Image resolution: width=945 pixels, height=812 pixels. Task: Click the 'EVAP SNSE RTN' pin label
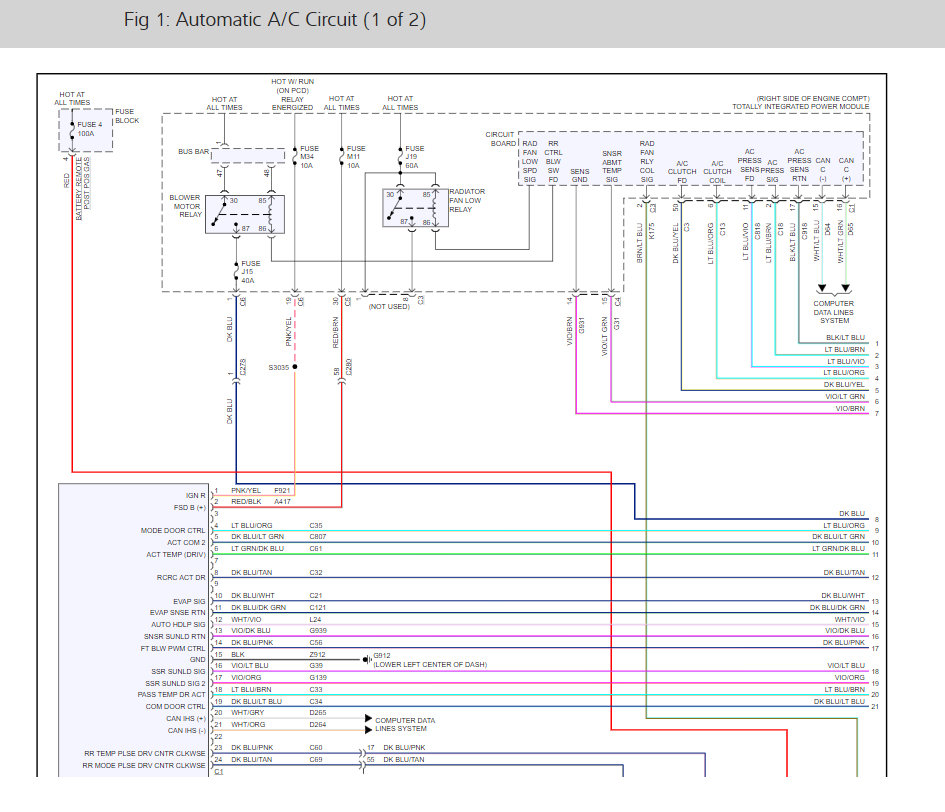click(178, 612)
